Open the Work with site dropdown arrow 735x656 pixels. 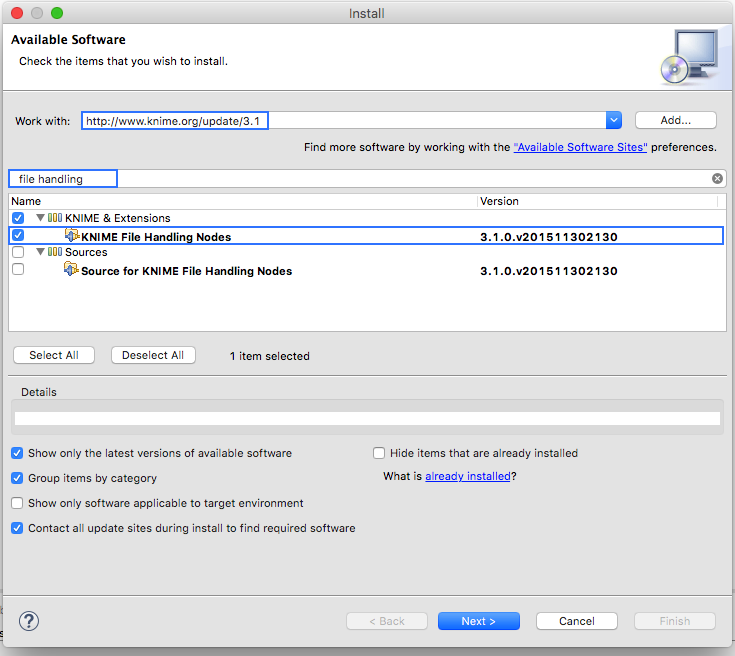coord(614,121)
